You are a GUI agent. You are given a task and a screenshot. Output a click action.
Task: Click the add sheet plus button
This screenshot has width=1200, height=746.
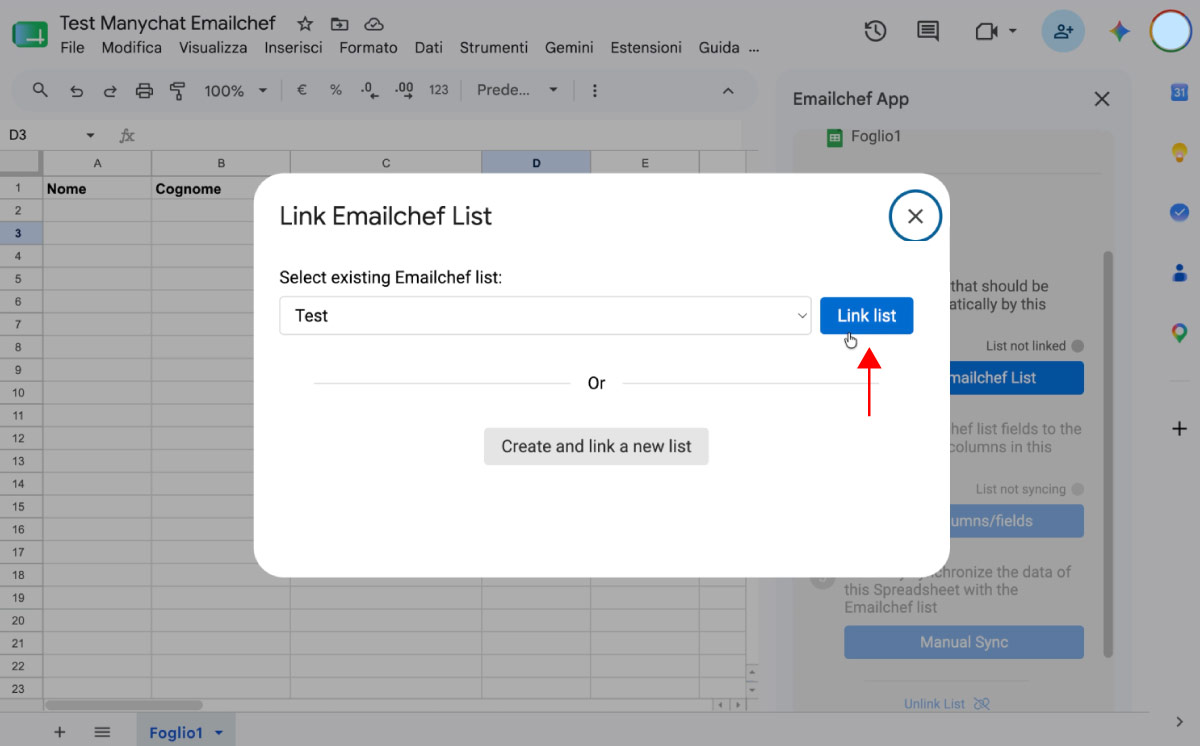click(60, 732)
